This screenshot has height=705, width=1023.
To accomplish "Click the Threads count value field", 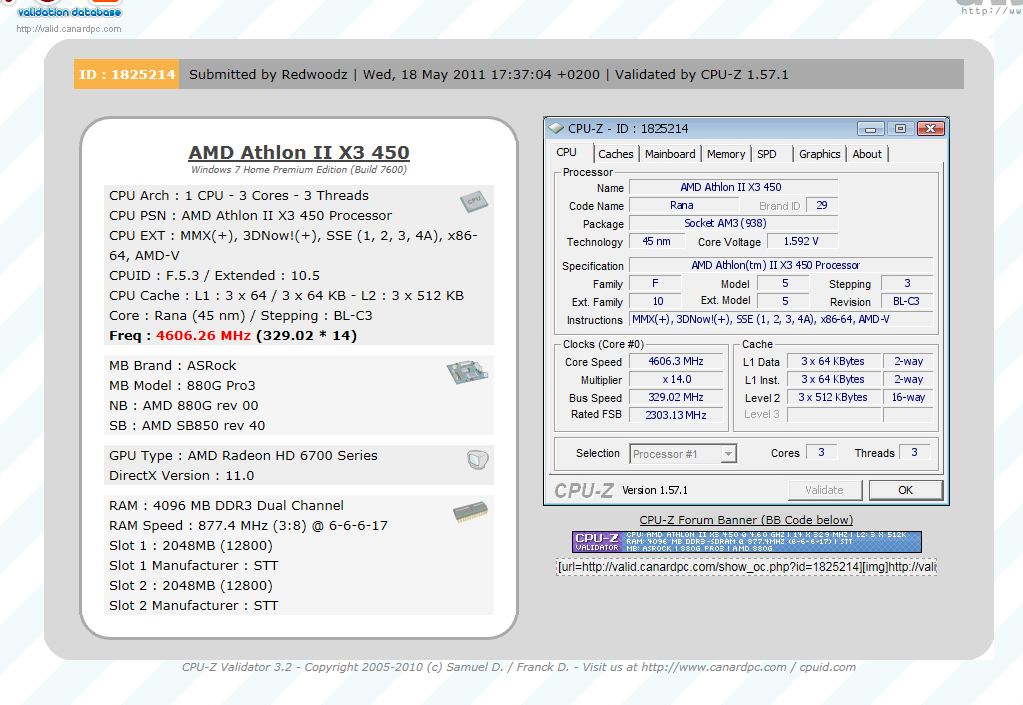I will click(915, 453).
